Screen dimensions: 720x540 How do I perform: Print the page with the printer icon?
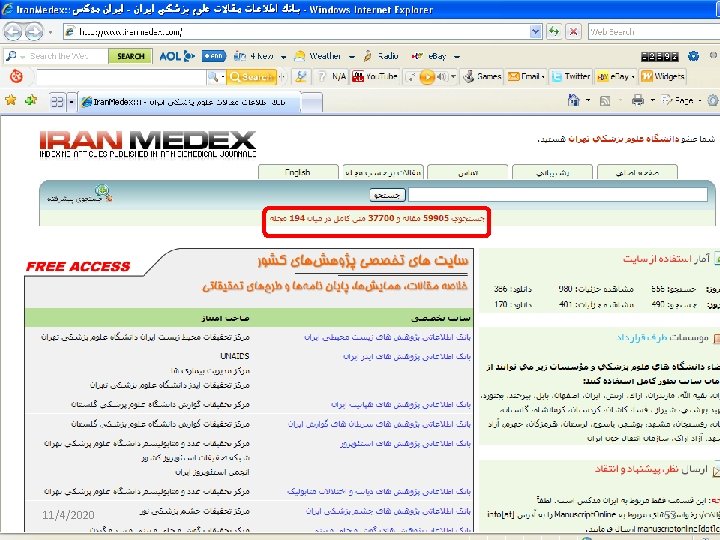[638, 100]
